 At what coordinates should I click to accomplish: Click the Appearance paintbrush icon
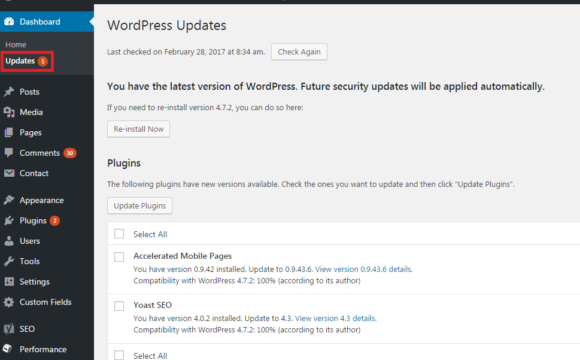pos(9,200)
